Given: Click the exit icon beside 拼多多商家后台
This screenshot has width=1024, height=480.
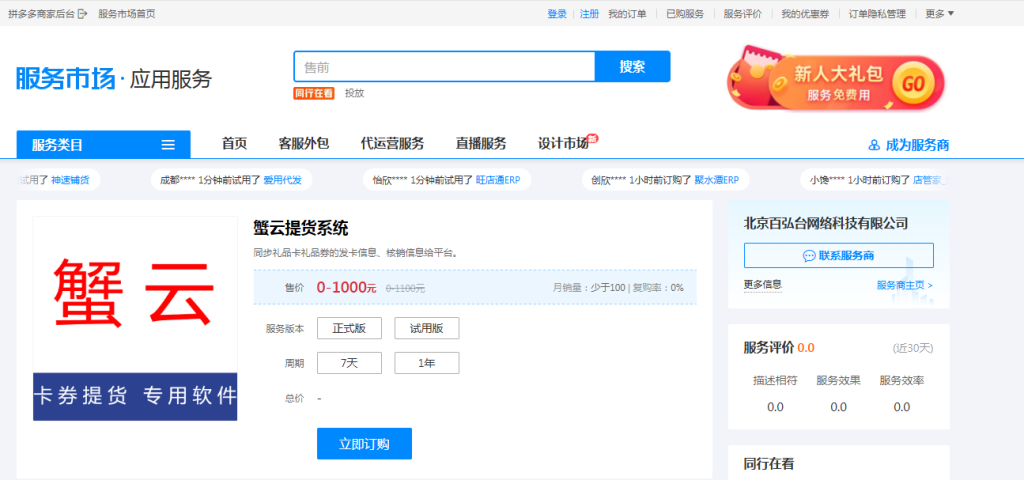Looking at the screenshot, I should tap(82, 14).
